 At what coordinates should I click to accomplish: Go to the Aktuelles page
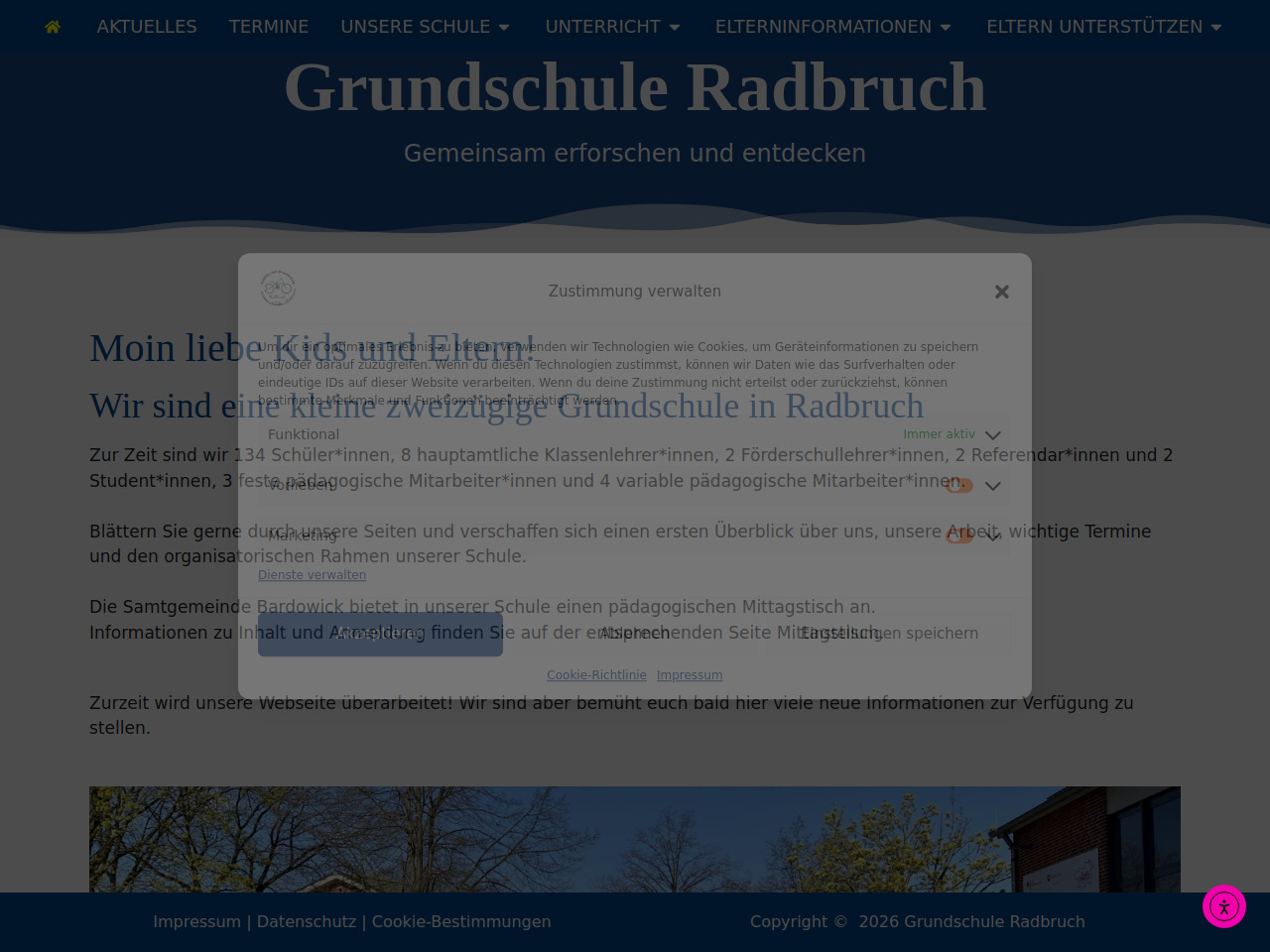(147, 27)
